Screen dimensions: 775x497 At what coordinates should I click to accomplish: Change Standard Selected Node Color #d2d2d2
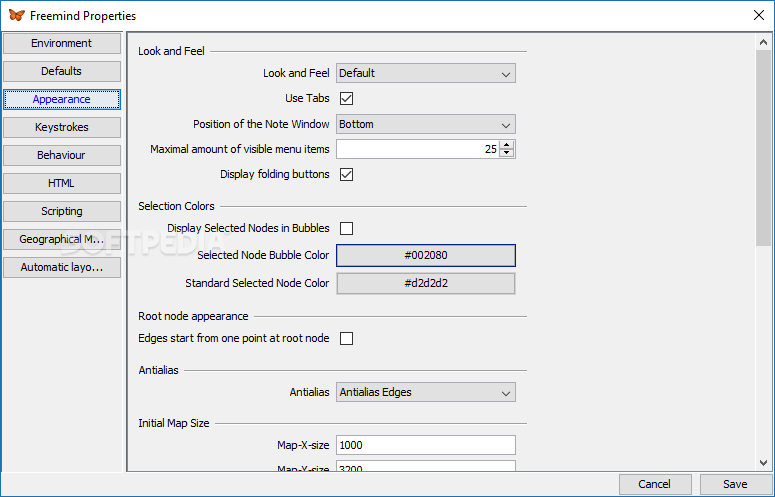coord(426,284)
